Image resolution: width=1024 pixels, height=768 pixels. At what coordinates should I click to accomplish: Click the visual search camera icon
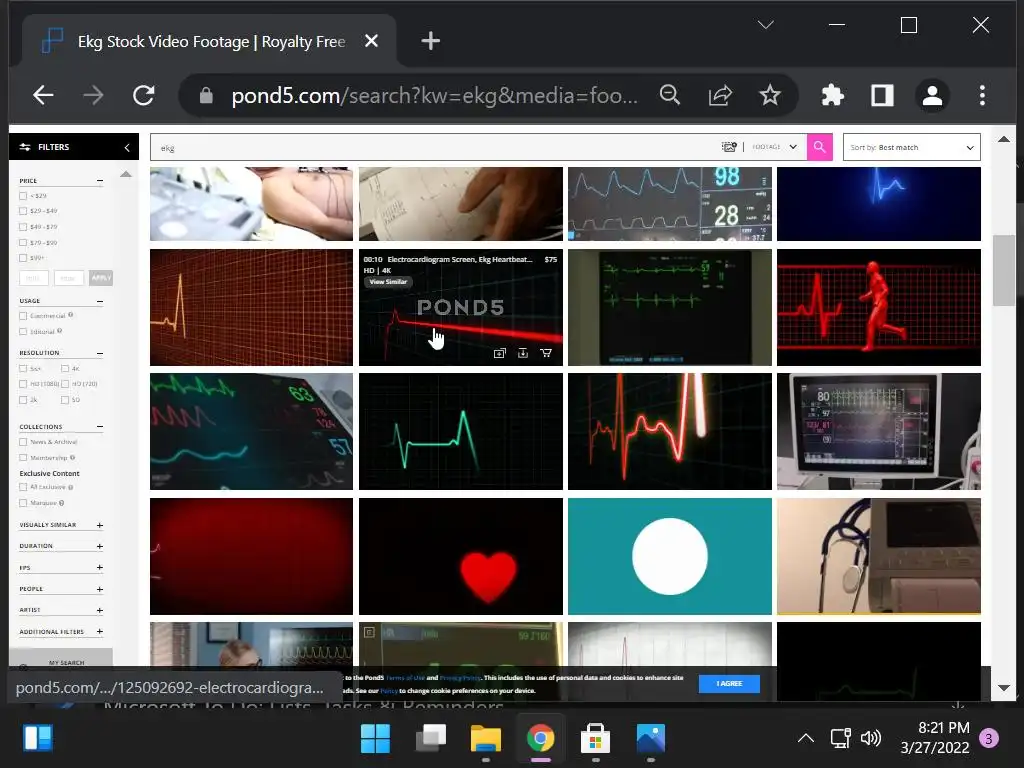click(x=729, y=147)
